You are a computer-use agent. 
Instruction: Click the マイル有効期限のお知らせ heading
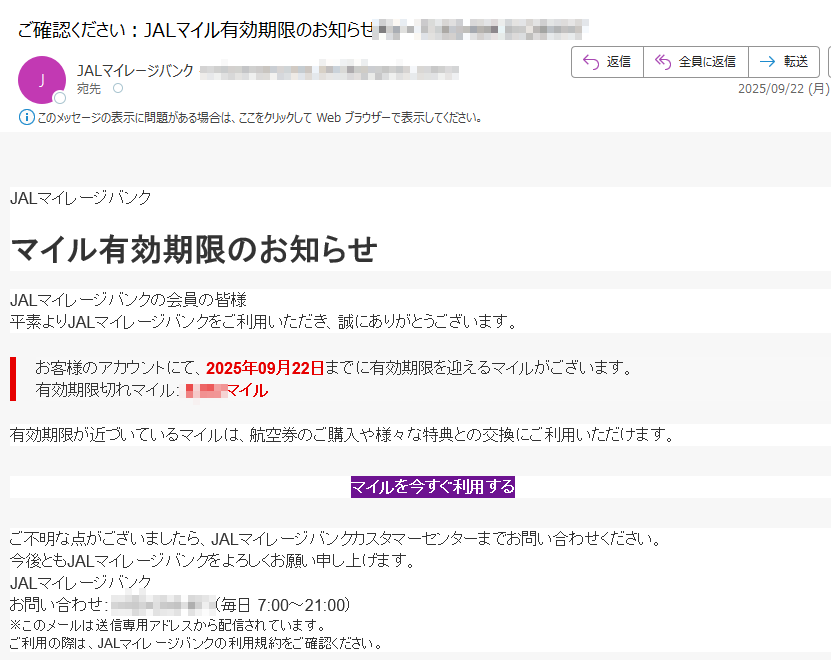[x=194, y=249]
